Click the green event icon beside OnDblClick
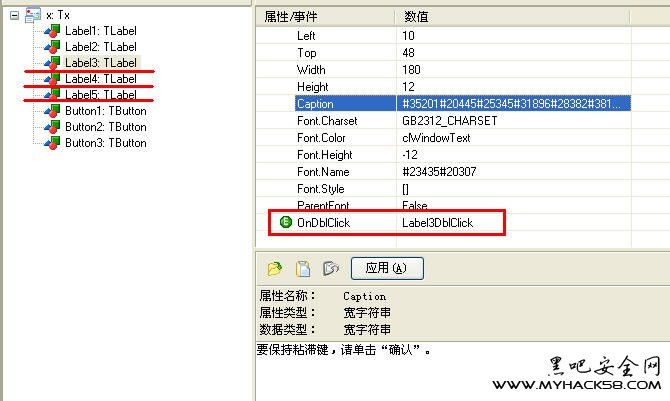Image resolution: width=670 pixels, height=401 pixels. point(285,222)
